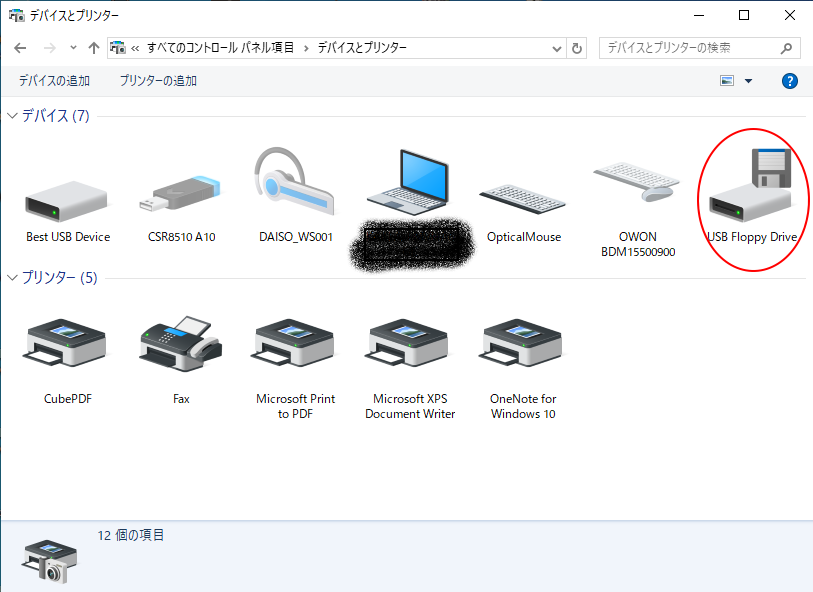Click デバイスとプリンター breadcrumb
Screen dimensions: 813x592
362,48
